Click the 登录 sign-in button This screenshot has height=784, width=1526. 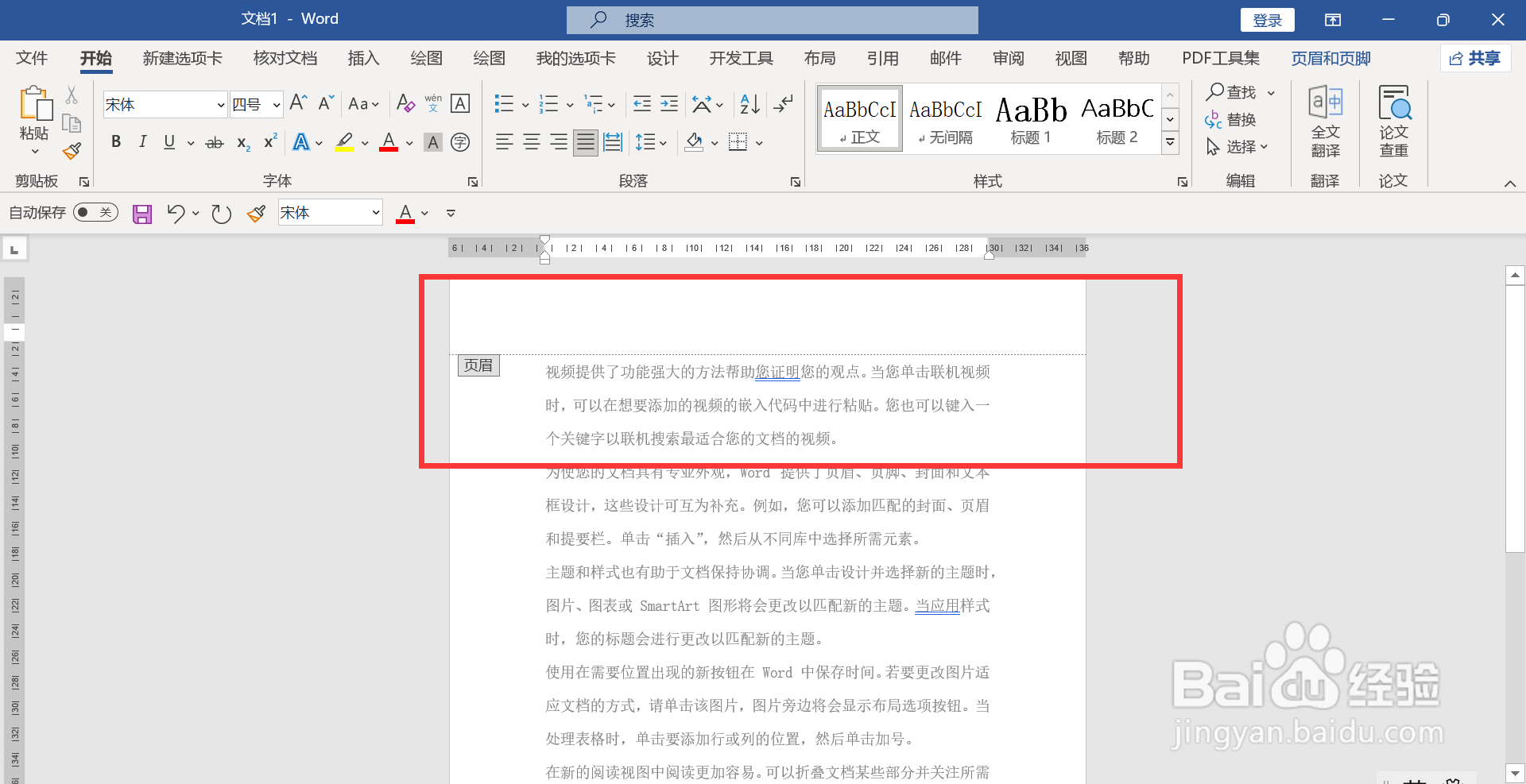pos(1267,21)
